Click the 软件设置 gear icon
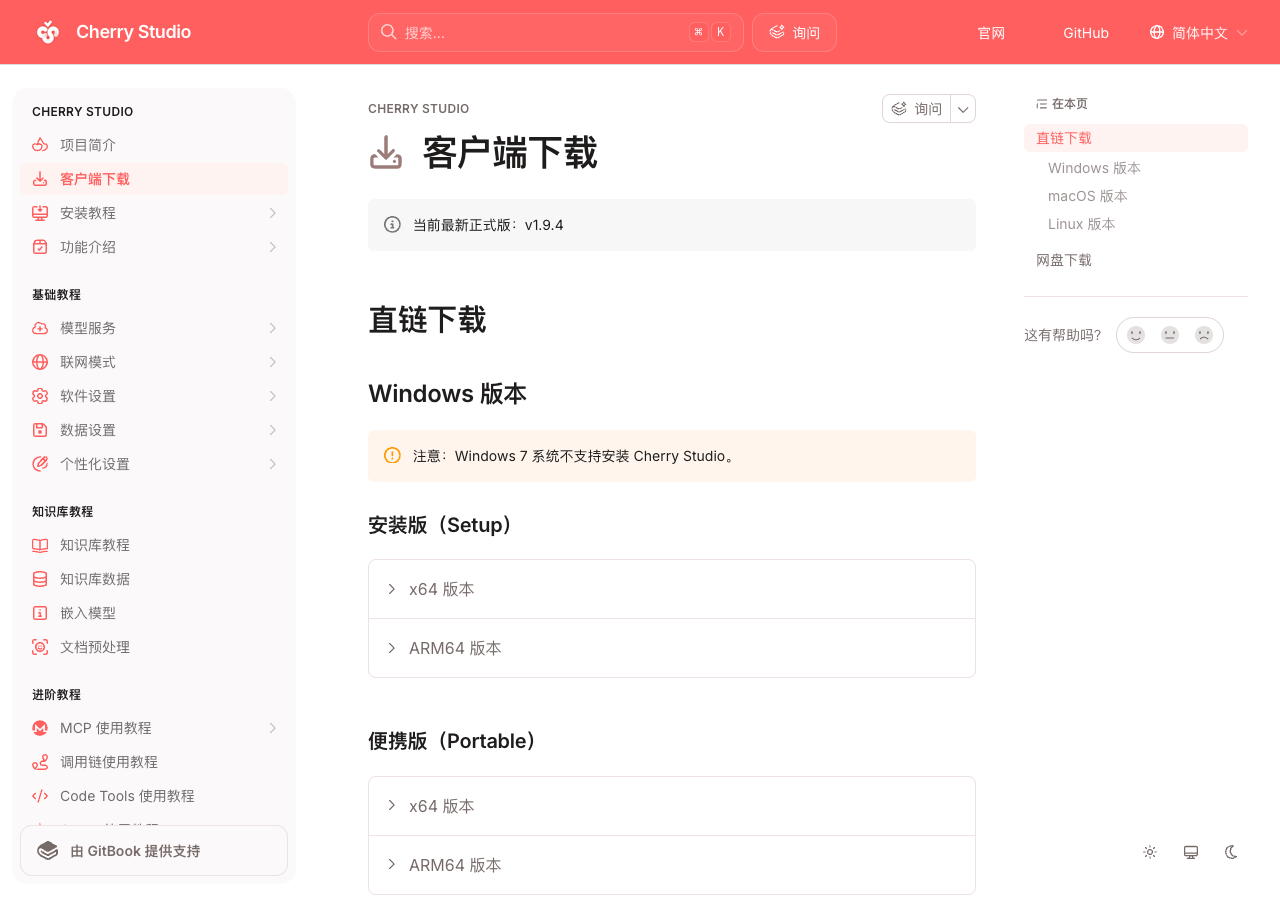Screen dimensions: 1280x900 (40, 396)
